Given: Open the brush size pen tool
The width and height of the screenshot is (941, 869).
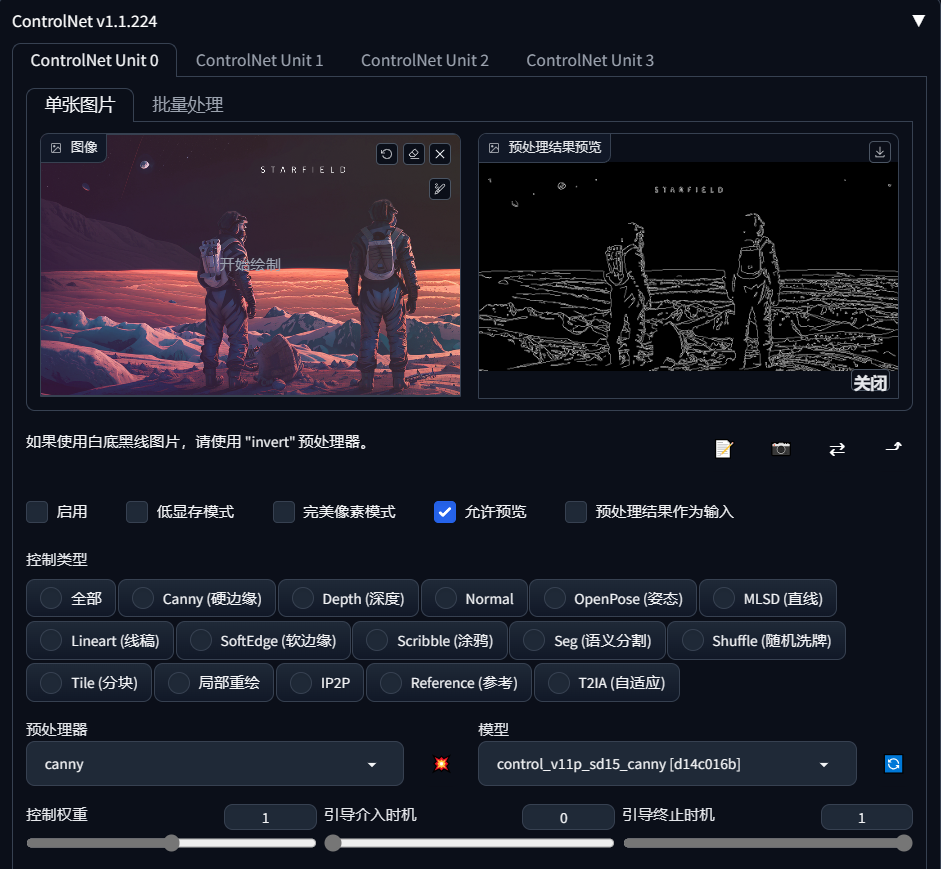Looking at the screenshot, I should pyautogui.click(x=440, y=189).
